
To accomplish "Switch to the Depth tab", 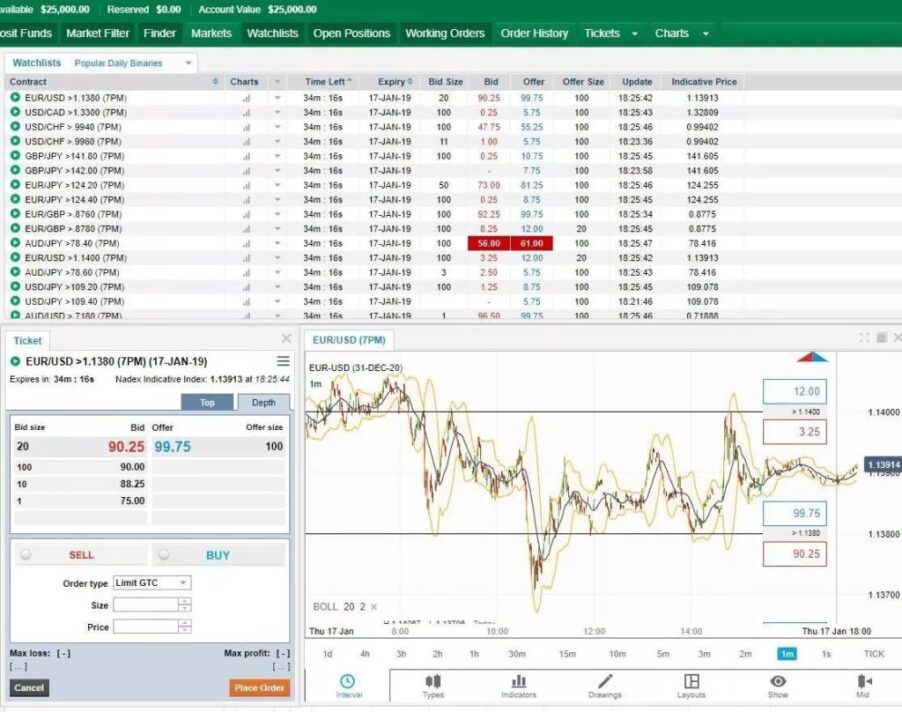I will [x=263, y=402].
